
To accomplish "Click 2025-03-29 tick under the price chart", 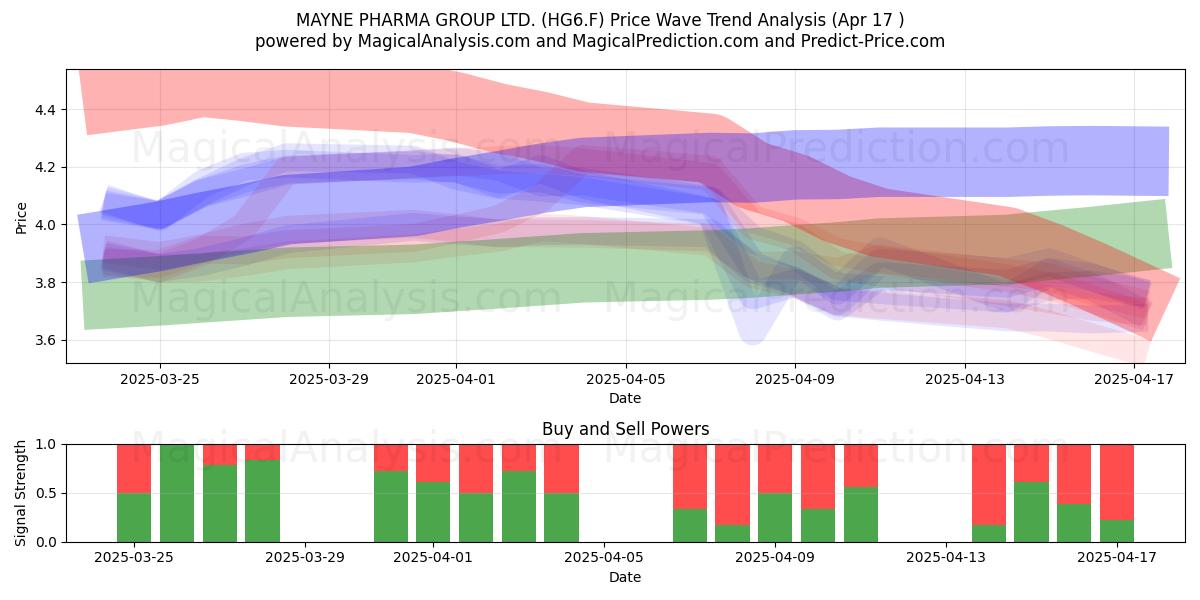I will click(x=329, y=379).
